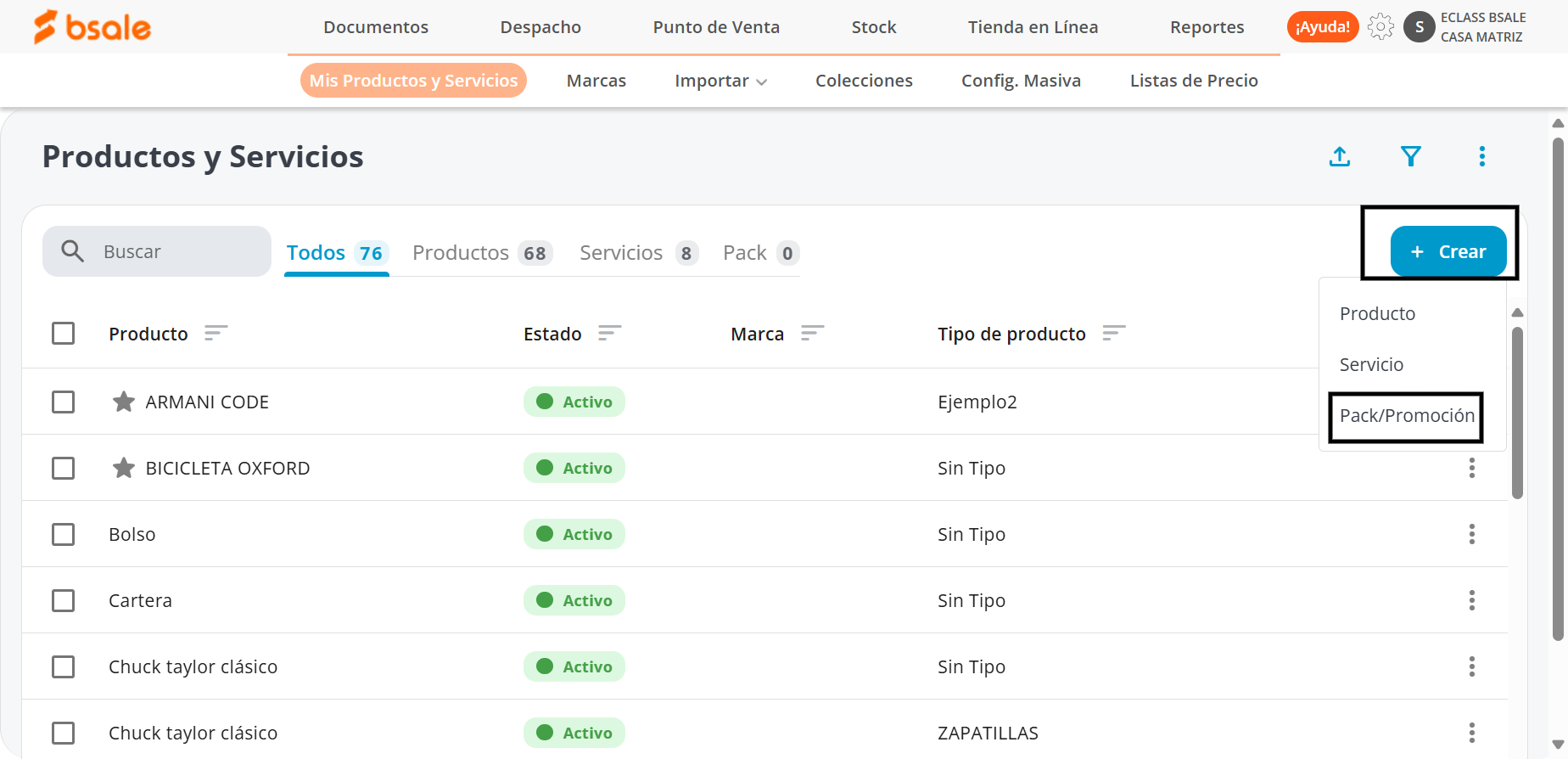Click the Crear button
The height and width of the screenshot is (759, 1568).
pyautogui.click(x=1448, y=251)
